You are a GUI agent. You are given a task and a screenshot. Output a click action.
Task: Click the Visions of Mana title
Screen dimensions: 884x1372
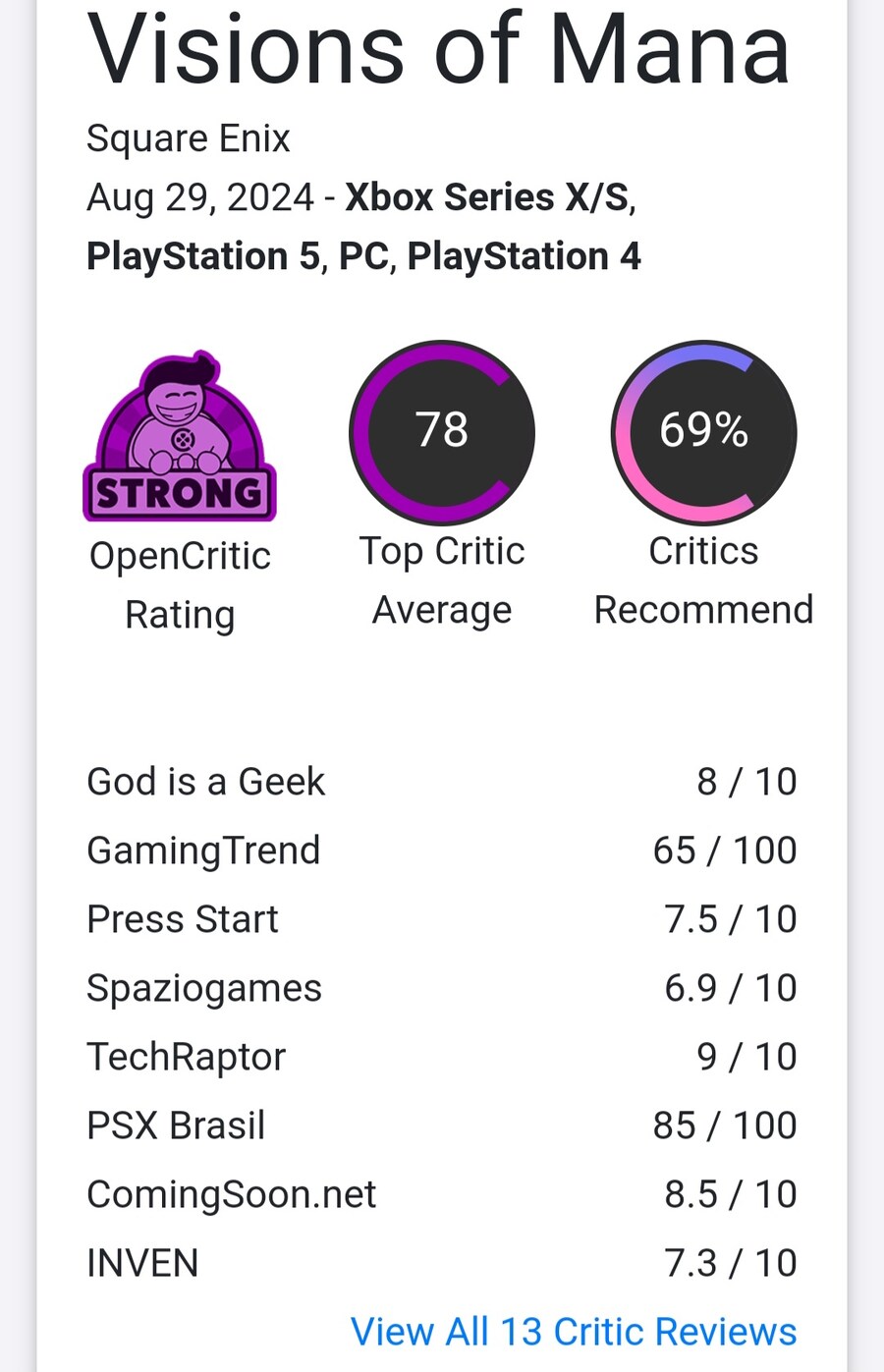[x=438, y=49]
